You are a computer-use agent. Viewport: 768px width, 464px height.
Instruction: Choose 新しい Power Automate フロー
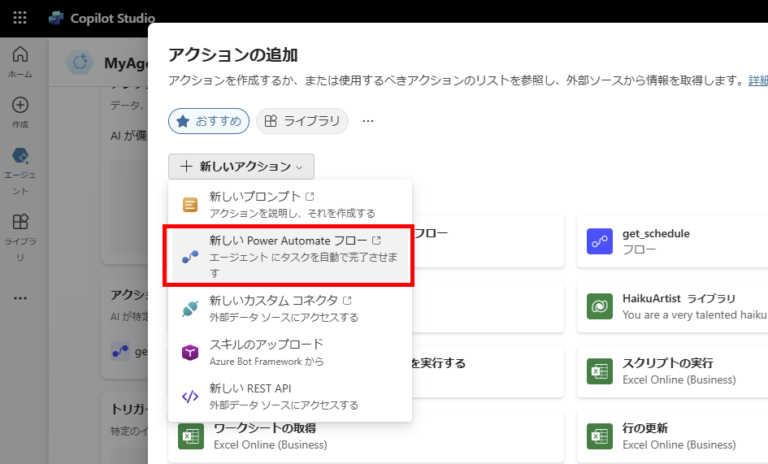290,256
